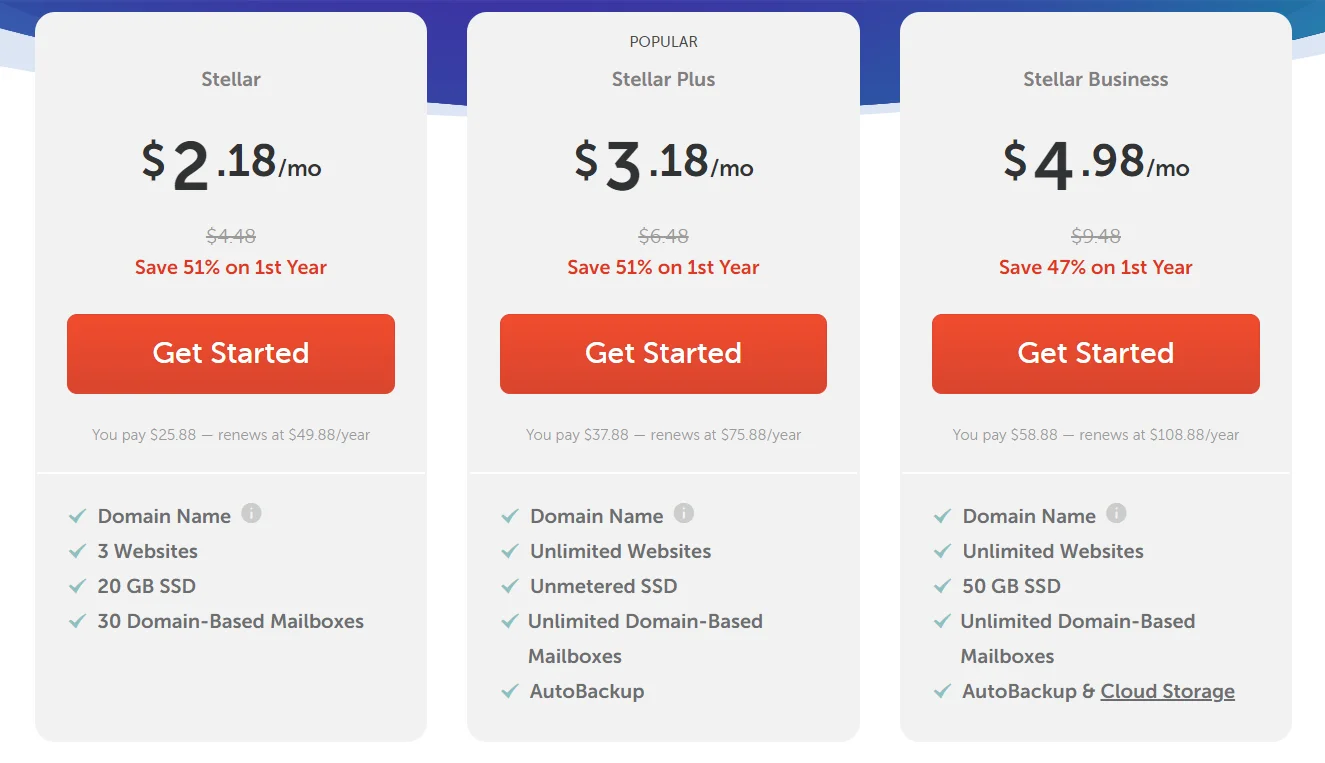Click 'Unlimited Websites' in Stellar Business card
The height and width of the screenshot is (763, 1325).
[x=1053, y=551]
